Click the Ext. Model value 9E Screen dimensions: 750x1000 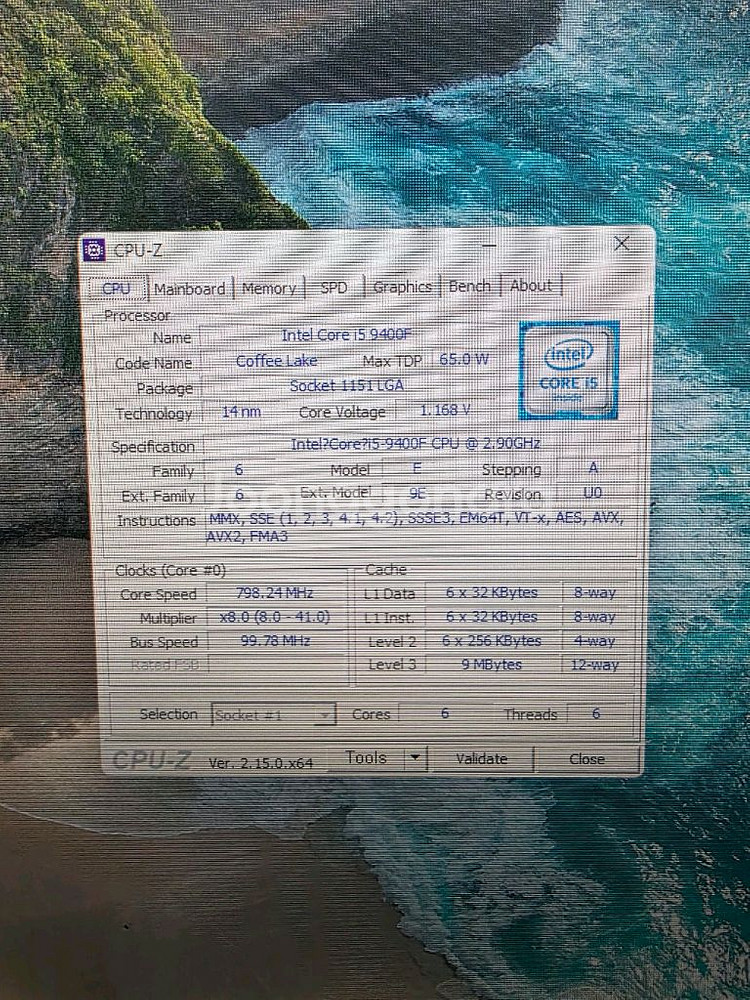click(x=417, y=493)
